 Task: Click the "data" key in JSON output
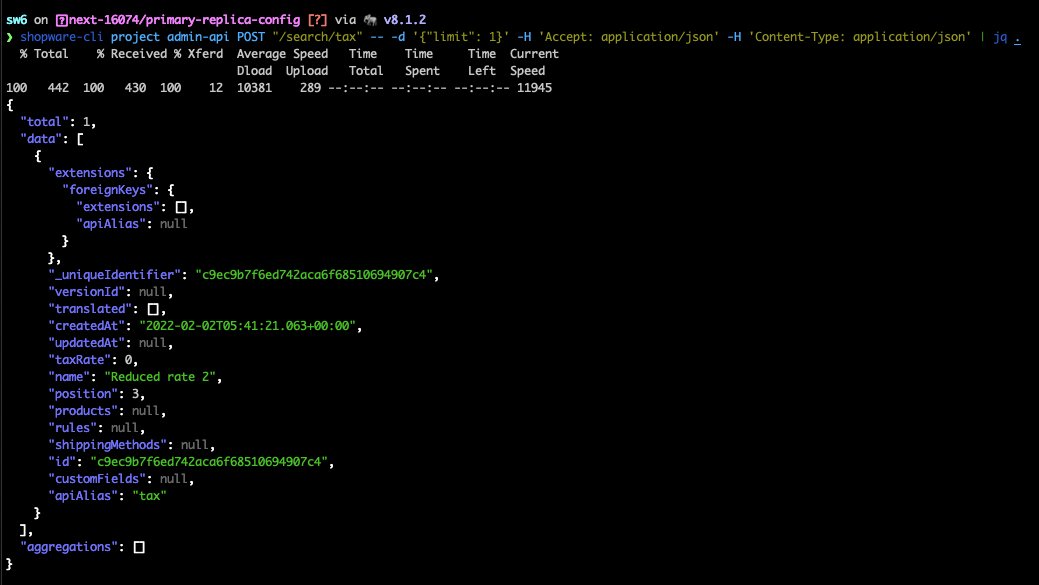pyautogui.click(x=41, y=139)
